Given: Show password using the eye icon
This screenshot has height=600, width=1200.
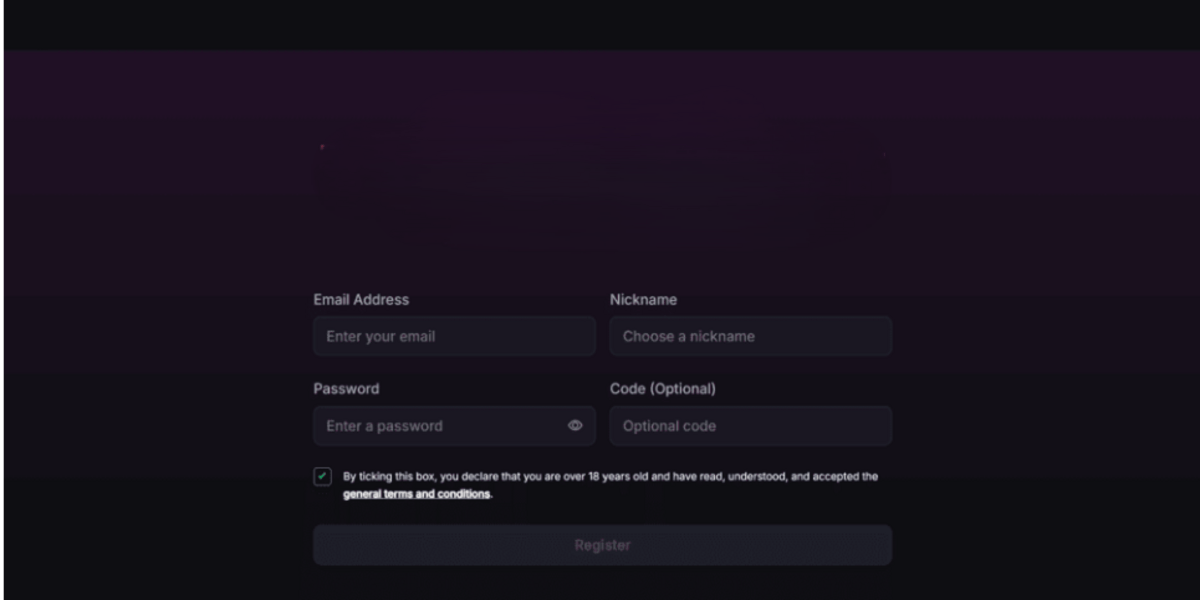Looking at the screenshot, I should point(575,426).
